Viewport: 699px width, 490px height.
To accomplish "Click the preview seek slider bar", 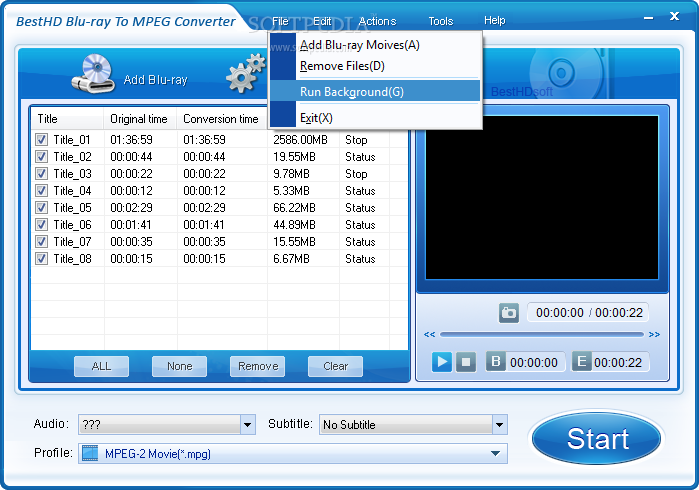I will point(542,334).
